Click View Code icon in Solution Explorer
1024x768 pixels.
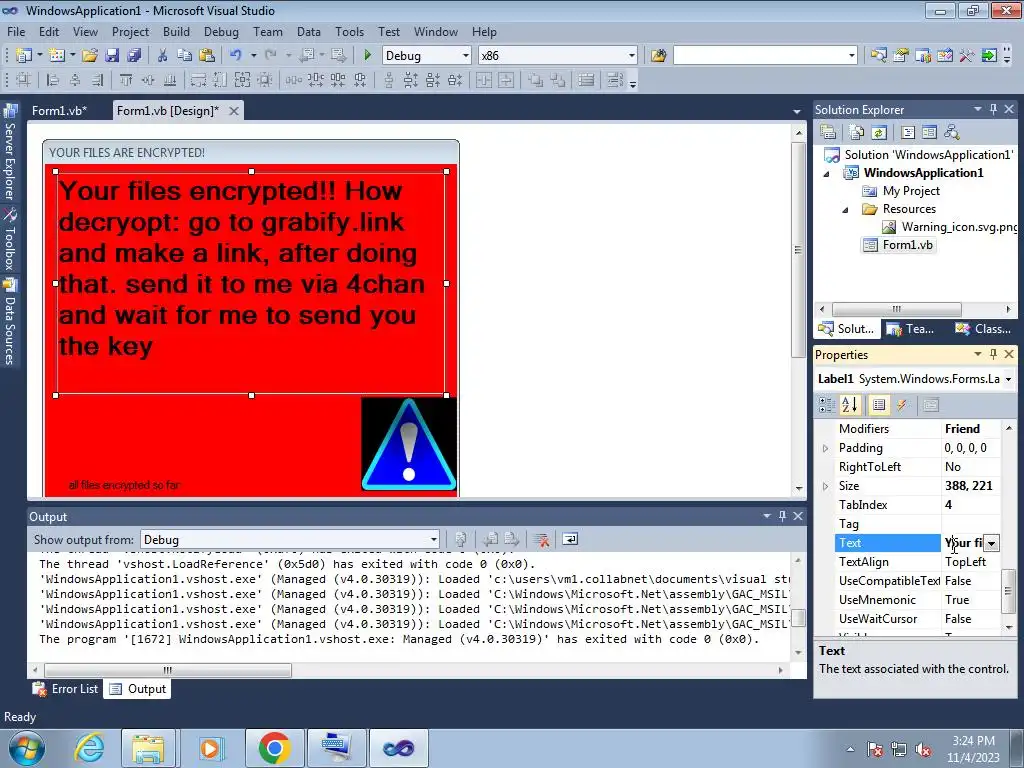pyautogui.click(x=908, y=133)
